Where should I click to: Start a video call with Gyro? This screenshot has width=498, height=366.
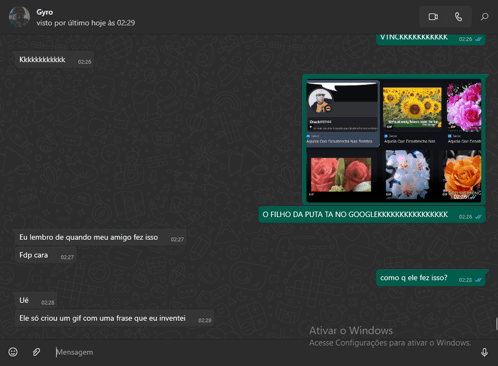point(433,17)
